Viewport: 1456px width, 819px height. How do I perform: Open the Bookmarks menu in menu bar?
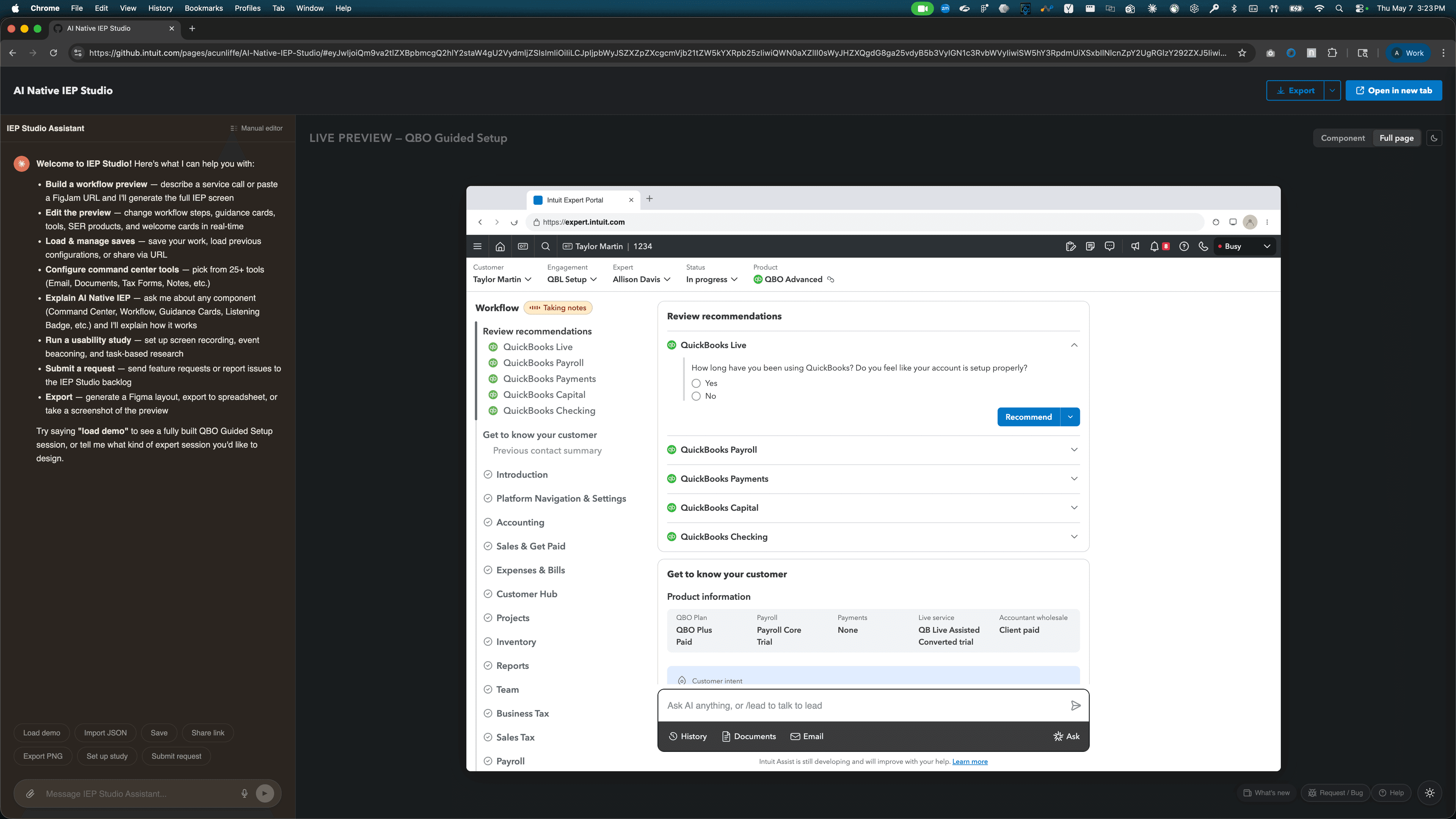204,8
